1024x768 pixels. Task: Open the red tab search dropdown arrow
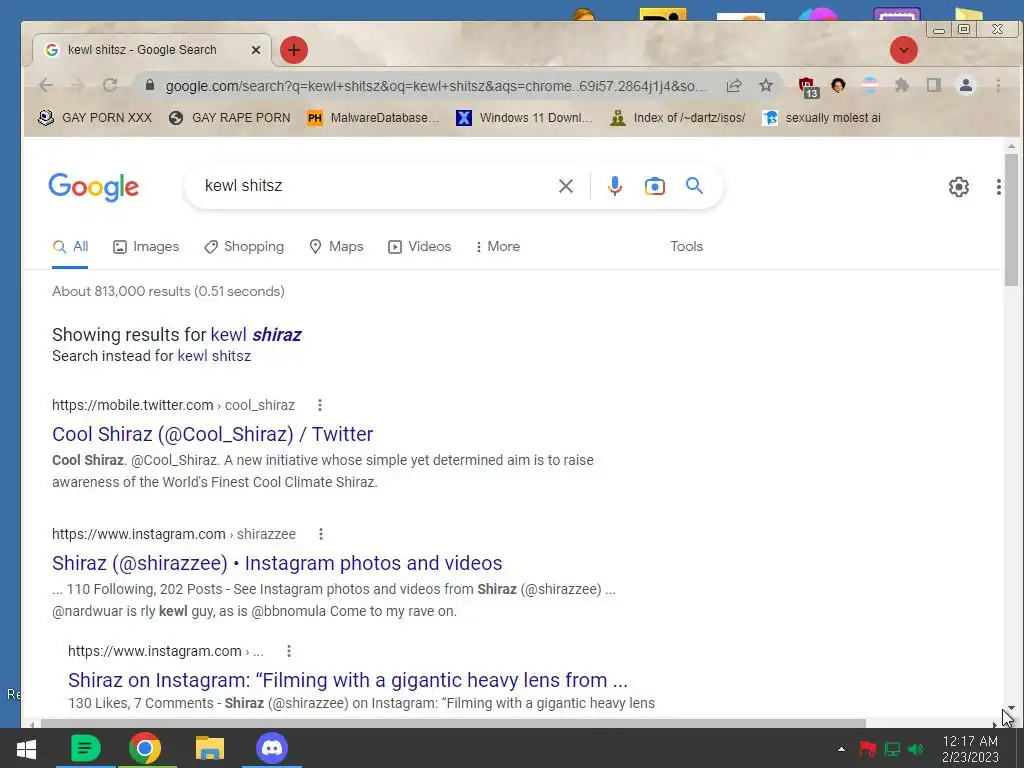904,50
